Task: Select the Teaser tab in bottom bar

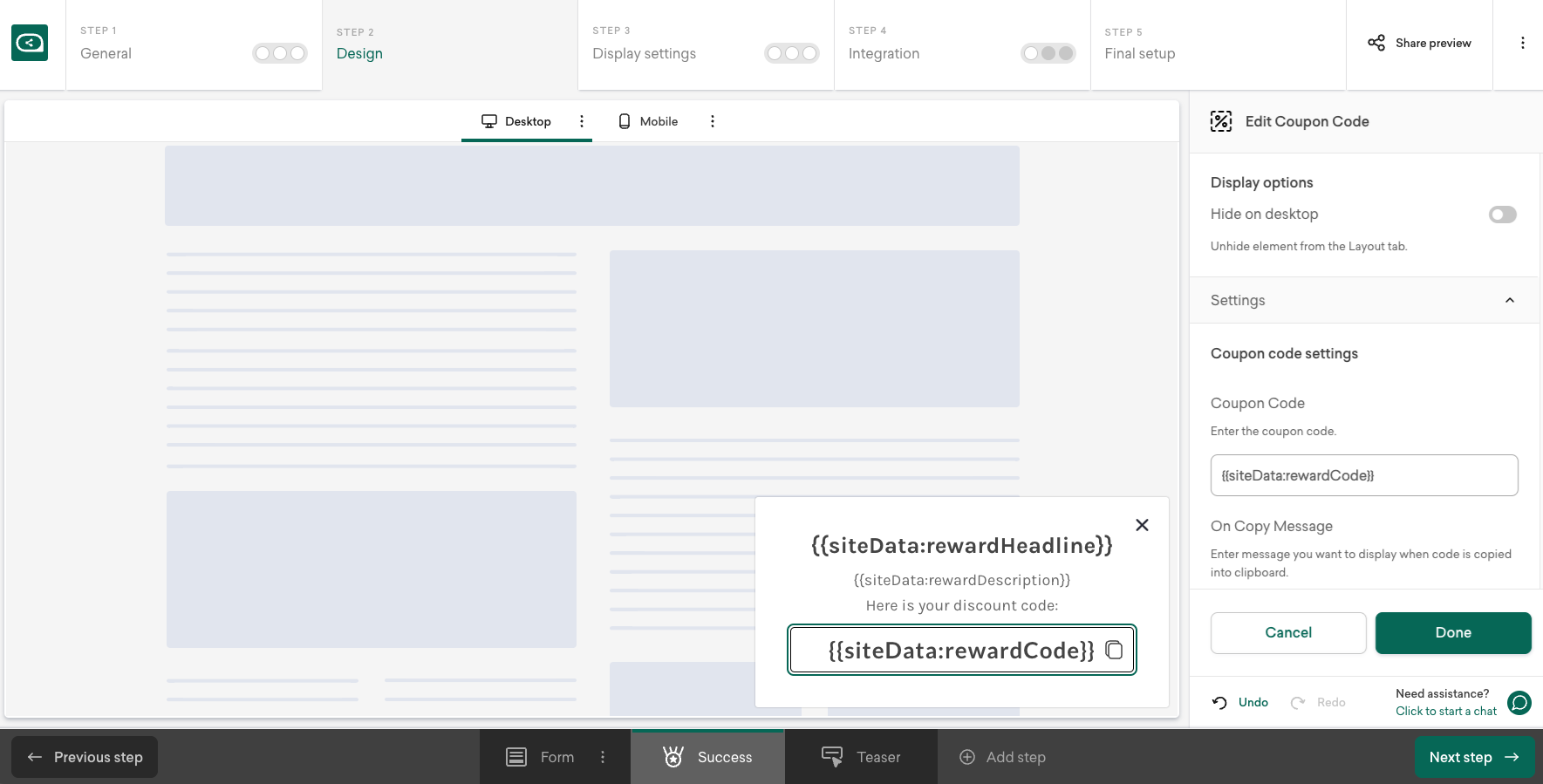Action: [861, 757]
